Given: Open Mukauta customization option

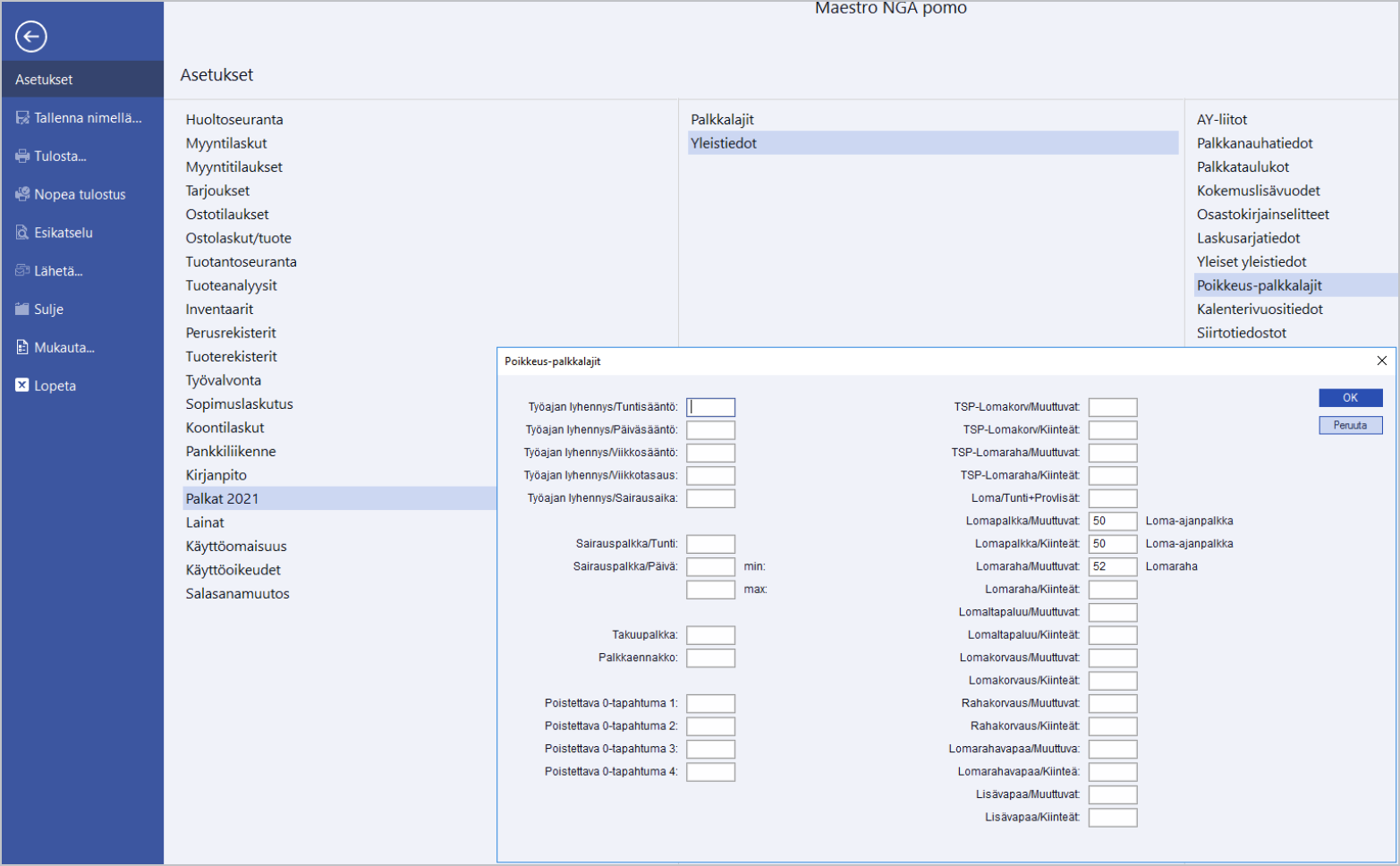Looking at the screenshot, I should [x=64, y=348].
